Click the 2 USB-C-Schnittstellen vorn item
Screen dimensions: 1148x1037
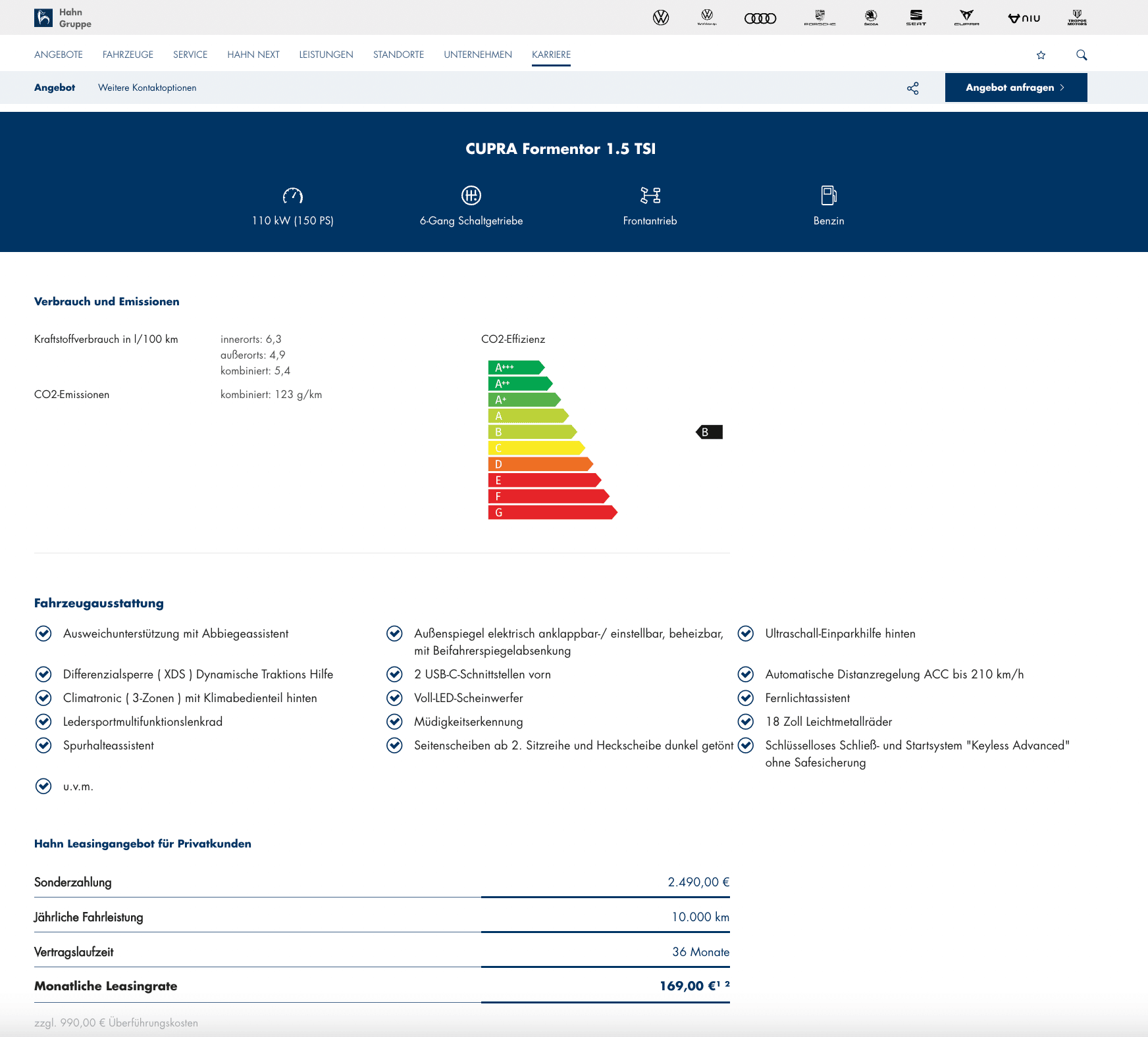pos(483,674)
